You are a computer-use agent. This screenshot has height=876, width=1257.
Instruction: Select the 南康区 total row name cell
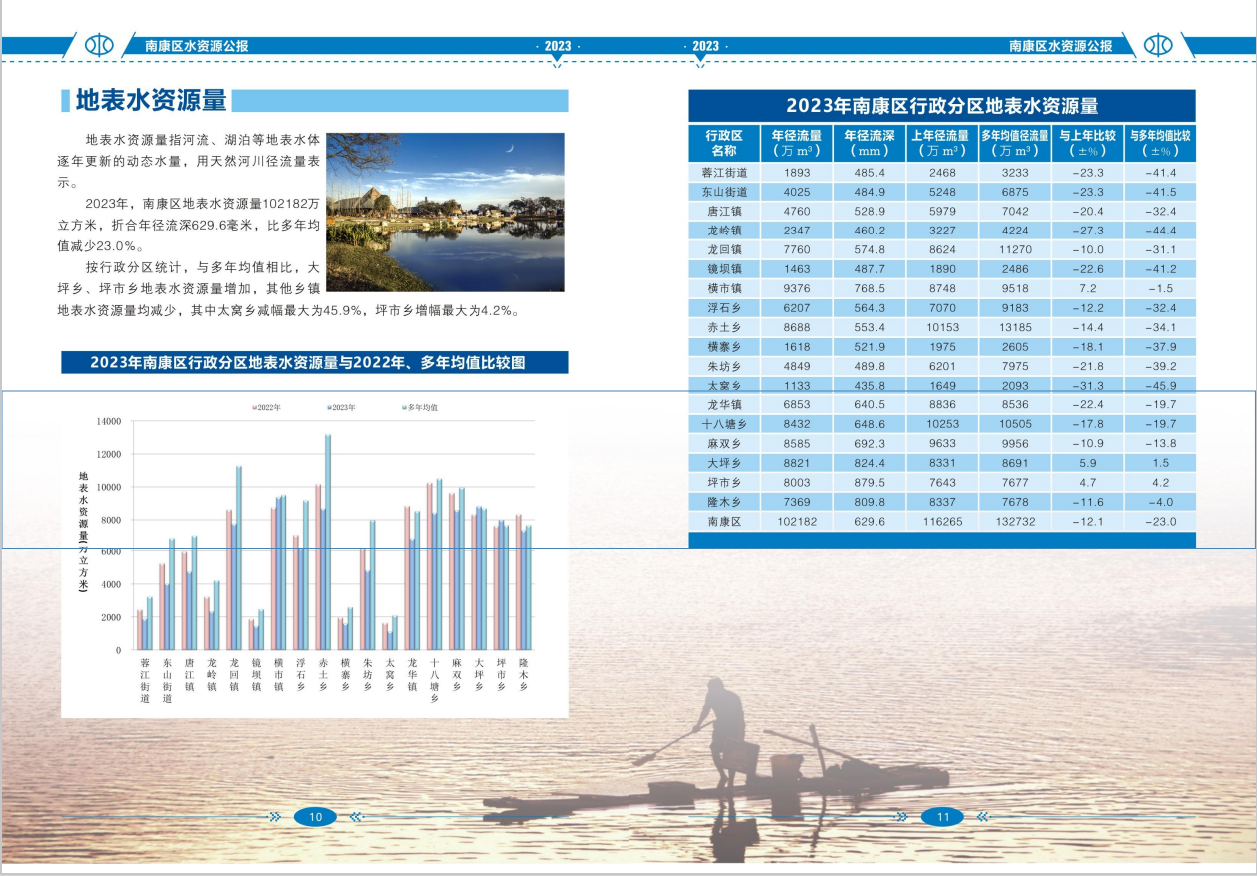724,522
